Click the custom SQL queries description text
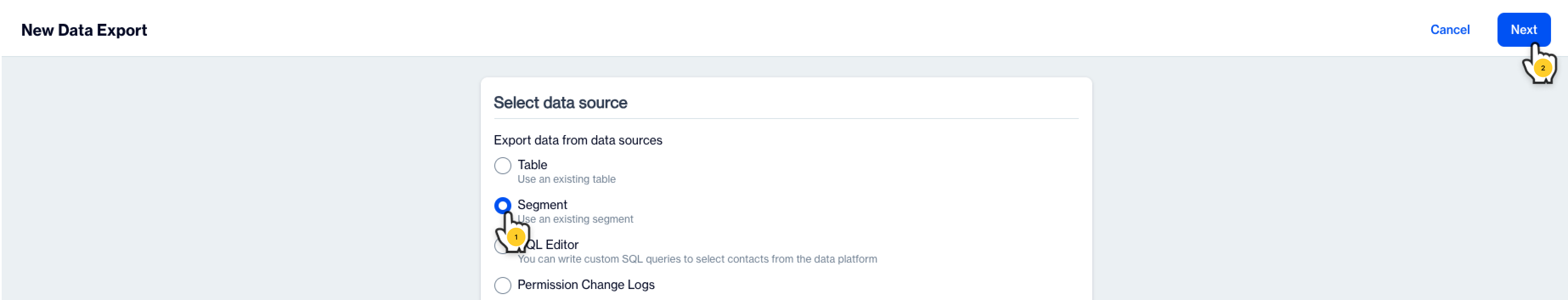 coord(697,259)
